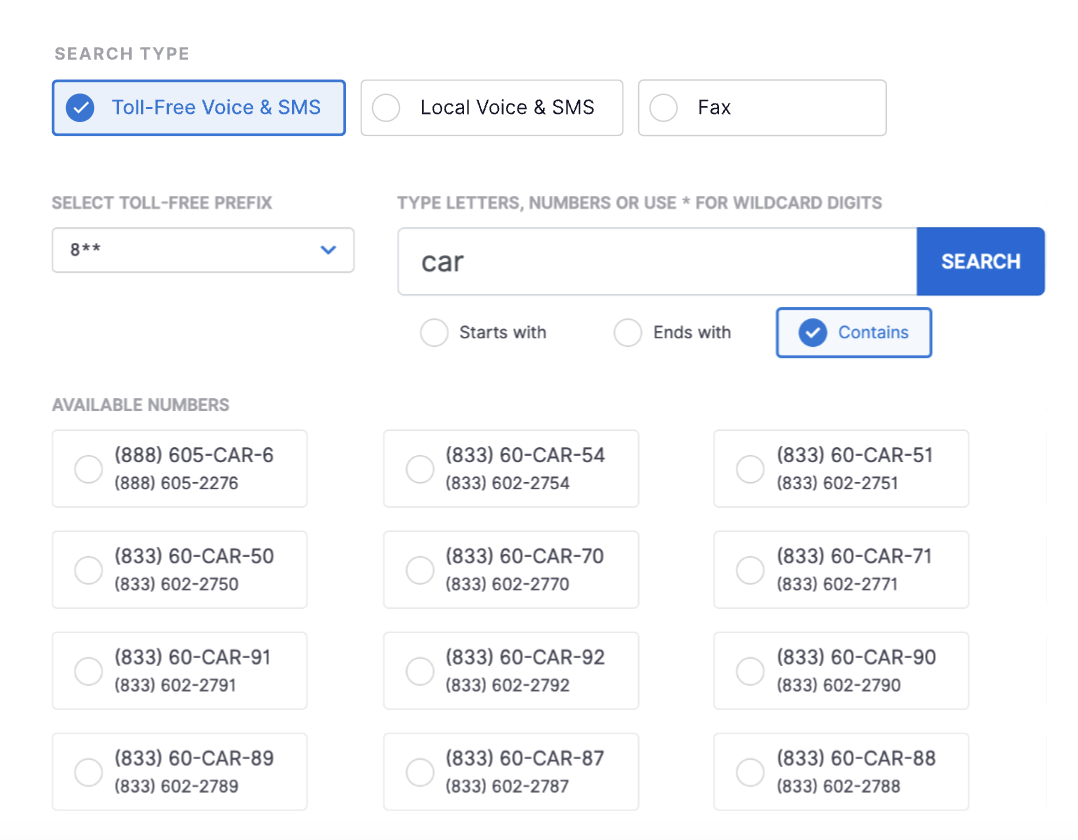Pick number (833) 60-CAR-91

tap(179, 671)
